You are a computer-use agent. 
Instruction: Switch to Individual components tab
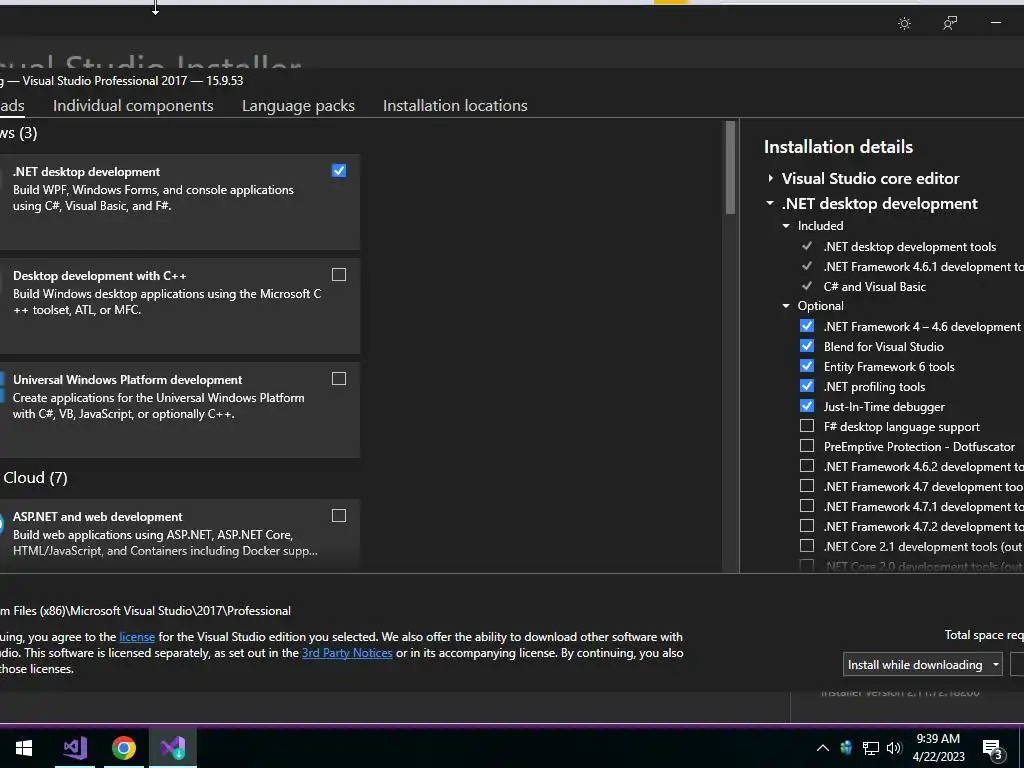(x=133, y=106)
